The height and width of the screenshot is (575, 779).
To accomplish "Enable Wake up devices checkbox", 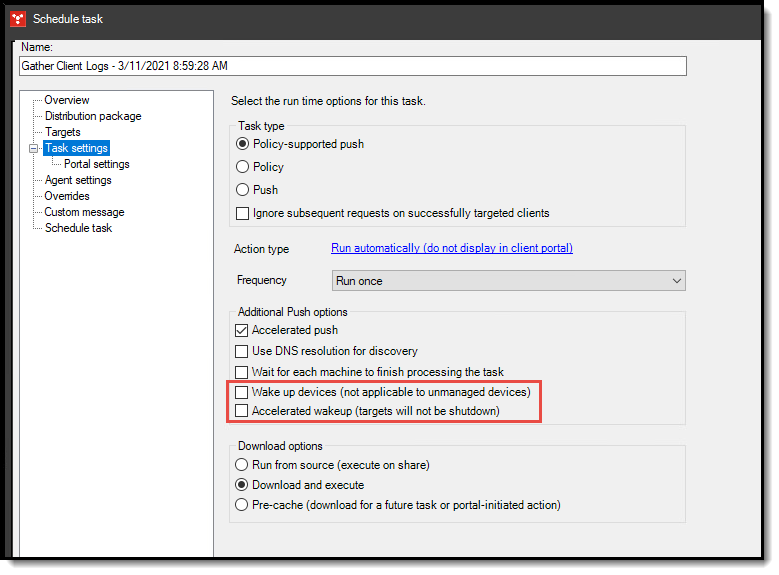I will tap(242, 392).
